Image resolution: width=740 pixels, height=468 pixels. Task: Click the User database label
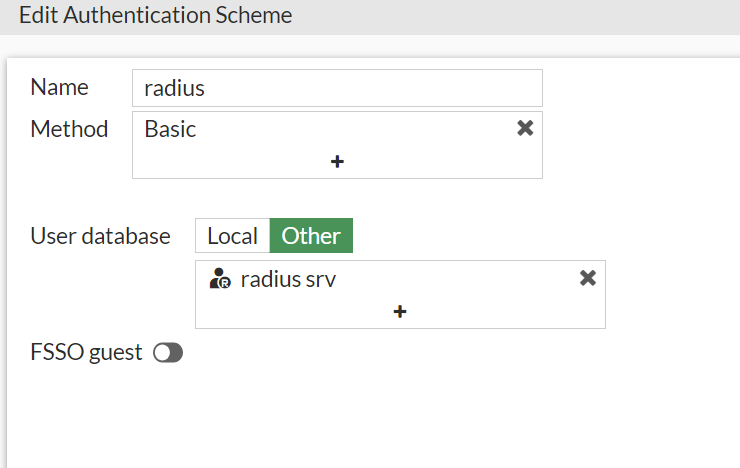[101, 237]
